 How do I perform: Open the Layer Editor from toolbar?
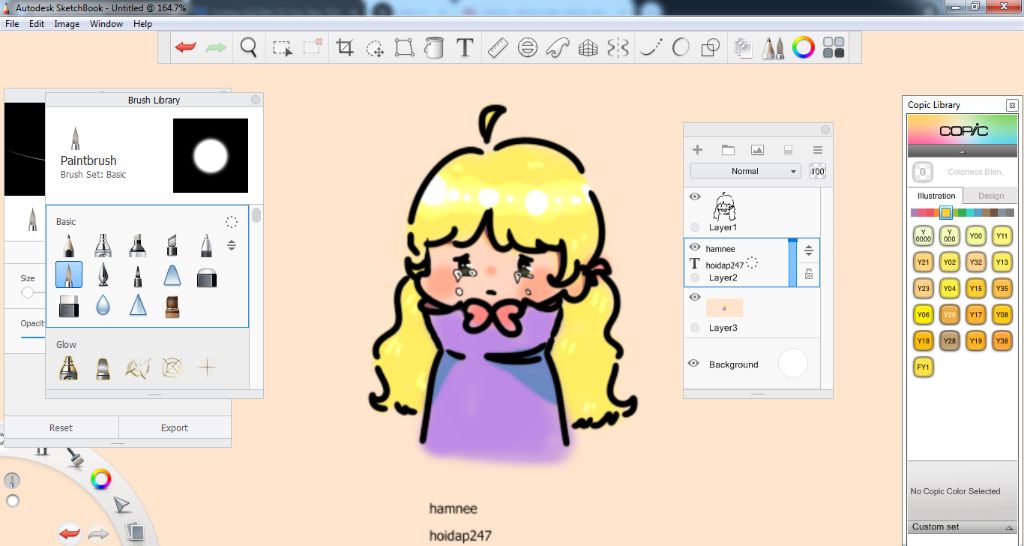(743, 48)
